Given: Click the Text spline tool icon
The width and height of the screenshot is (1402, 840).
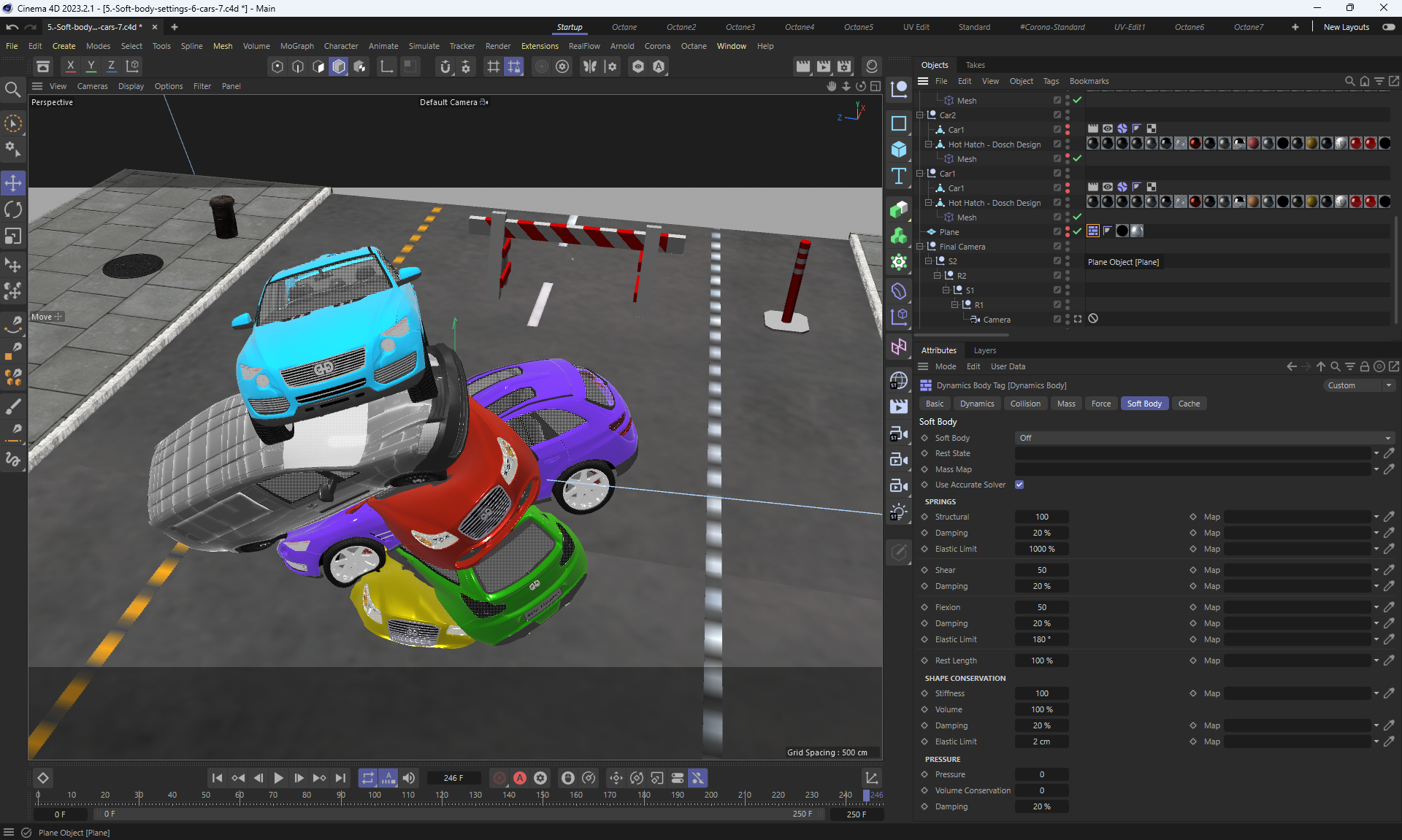Looking at the screenshot, I should click(x=899, y=176).
